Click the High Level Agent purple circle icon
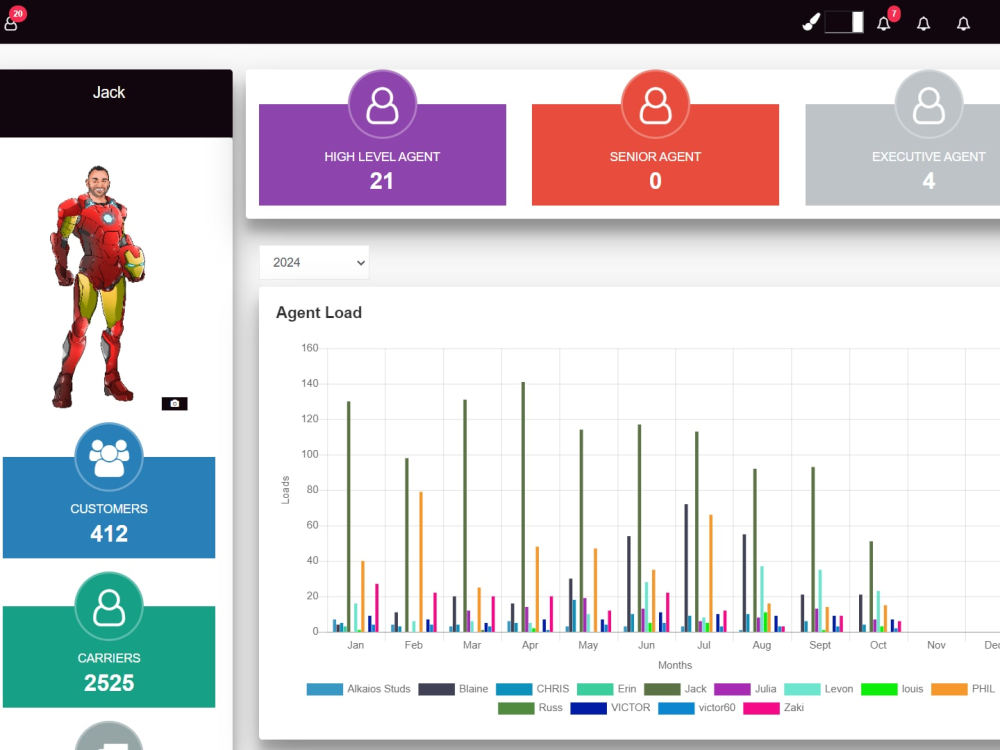 tap(381, 103)
